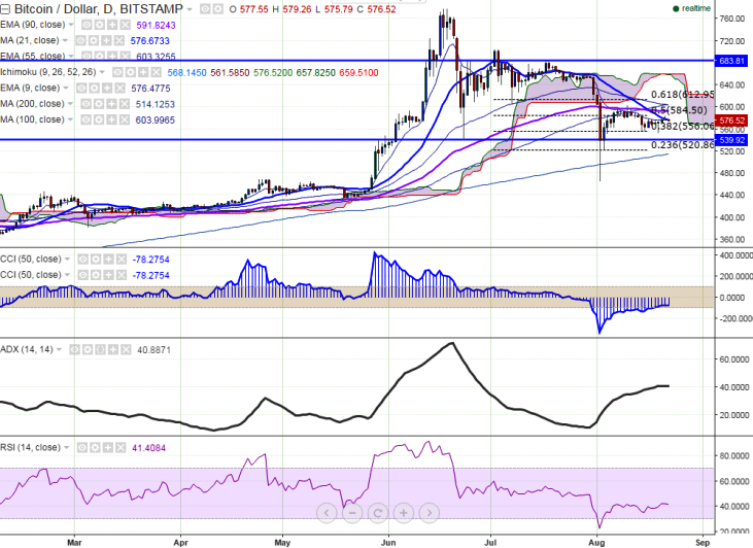Remove MA (21, close) via X icon
This screenshot has height=548, width=753.
(119, 41)
